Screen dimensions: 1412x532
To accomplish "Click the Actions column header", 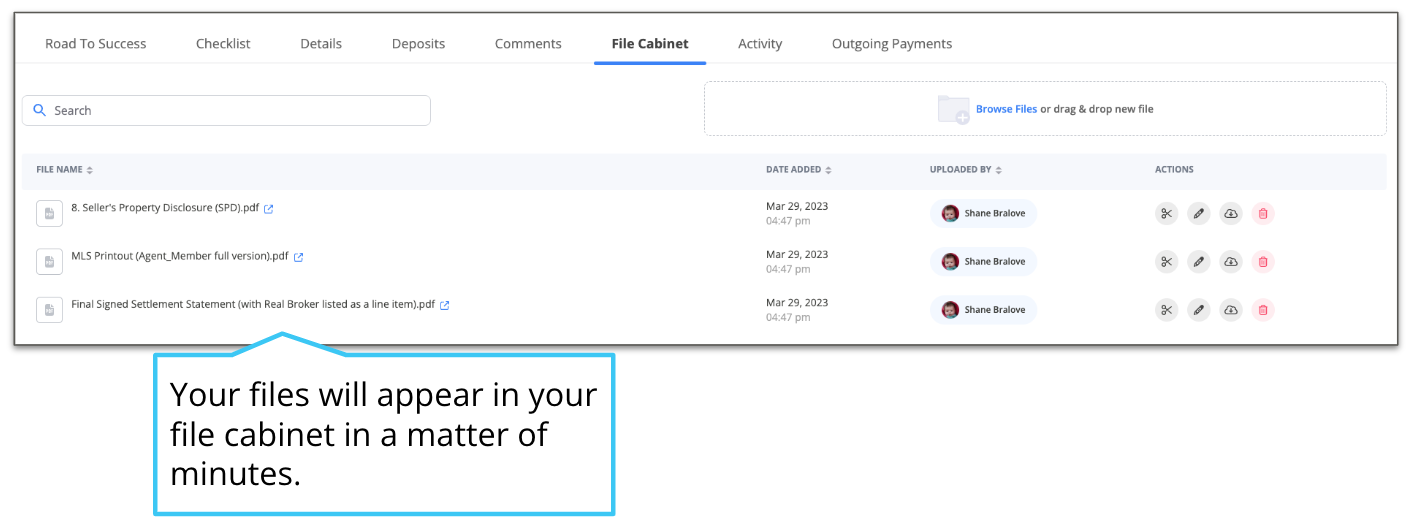I will [1174, 170].
